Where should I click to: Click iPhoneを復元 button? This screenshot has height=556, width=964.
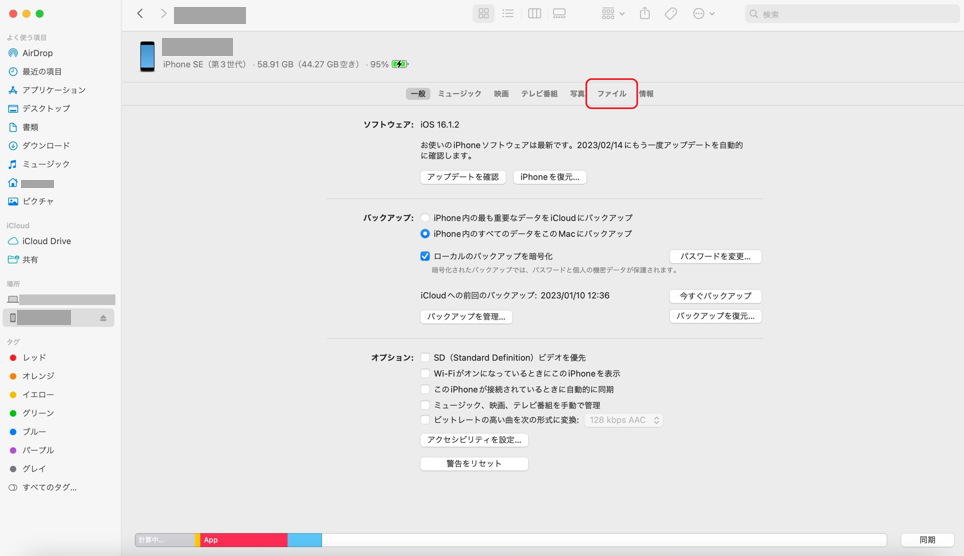click(550, 177)
